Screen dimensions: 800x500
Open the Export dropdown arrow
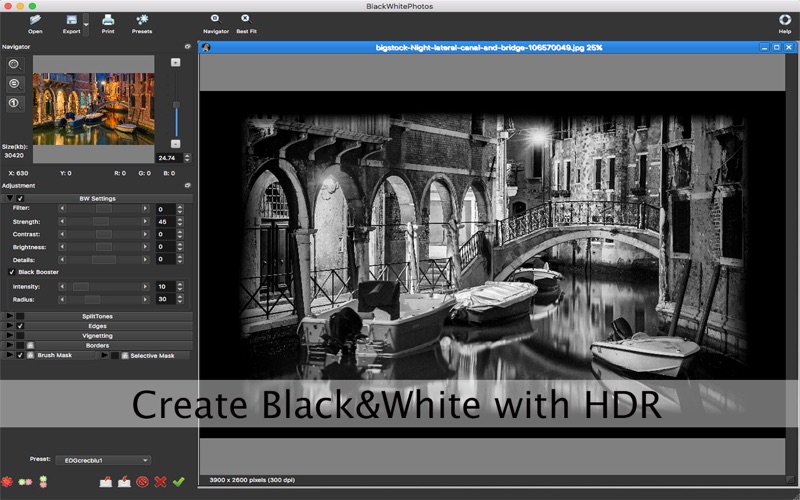(86, 24)
